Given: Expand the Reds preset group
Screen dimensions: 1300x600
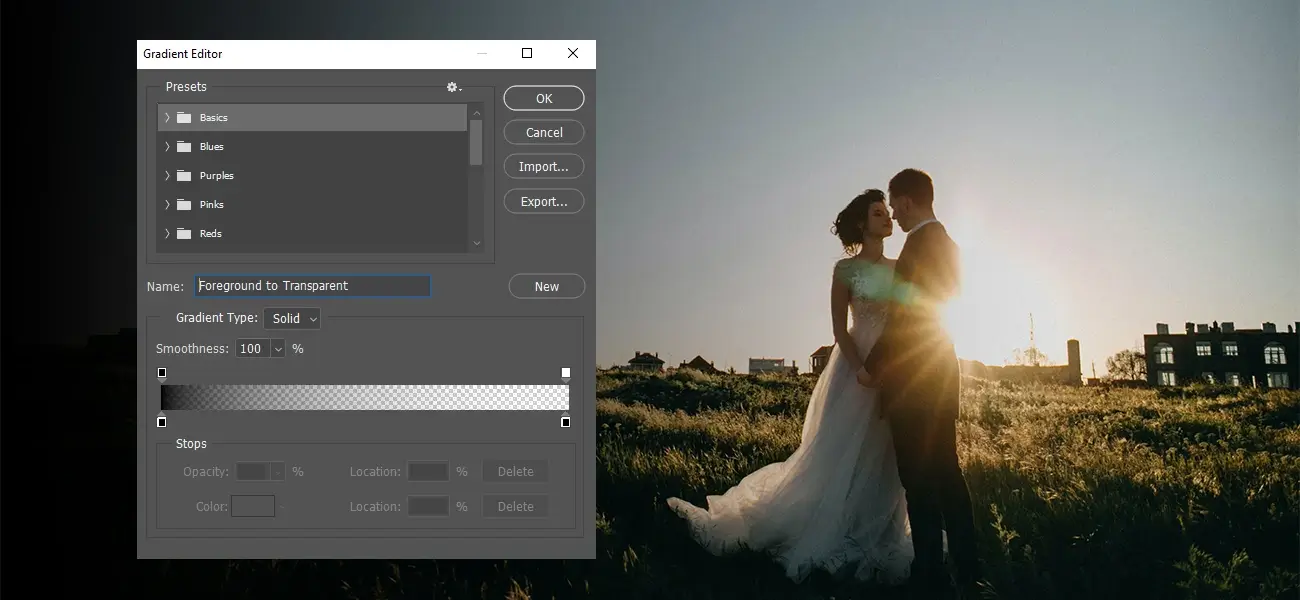Looking at the screenshot, I should [167, 233].
